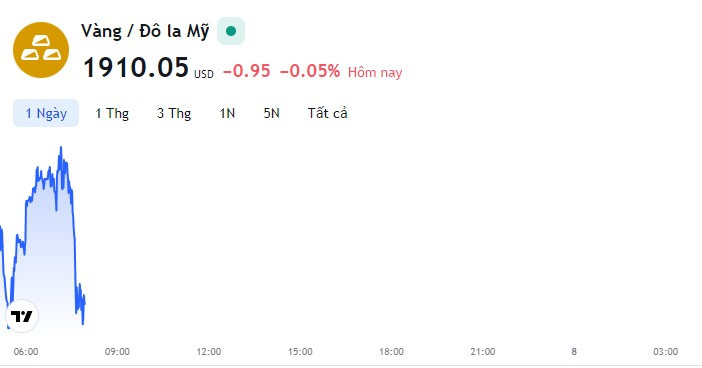
Task: Click the 1910.05 price value
Action: (x=136, y=68)
